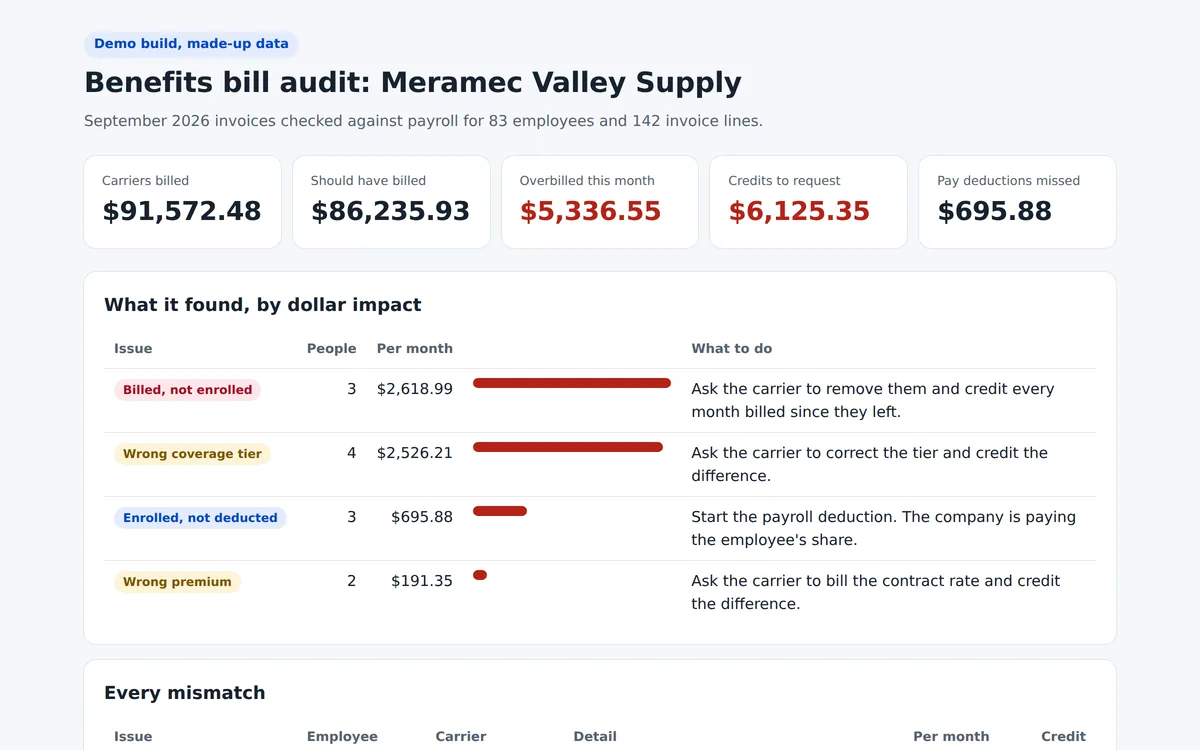The image size is (1200, 750).
Task: Click the $191.35 per month amount
Action: [421, 581]
